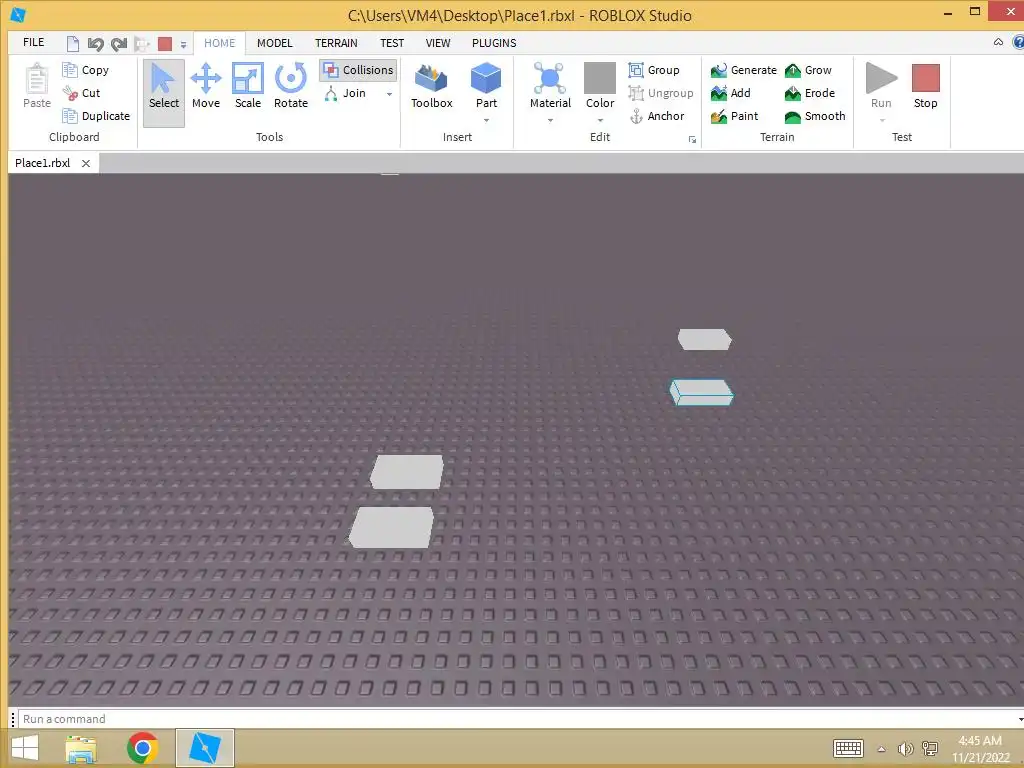
Task: Expand the Run mode dropdown arrow
Action: click(882, 120)
